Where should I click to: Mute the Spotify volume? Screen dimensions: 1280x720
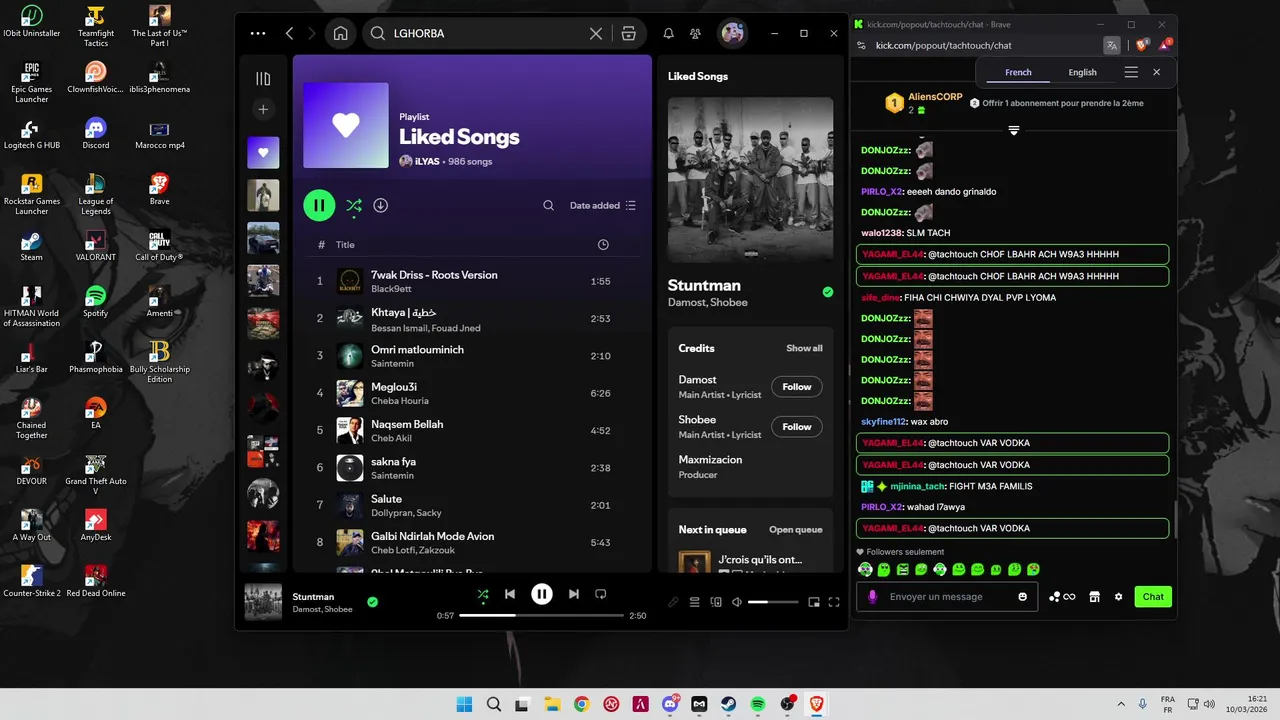737,602
